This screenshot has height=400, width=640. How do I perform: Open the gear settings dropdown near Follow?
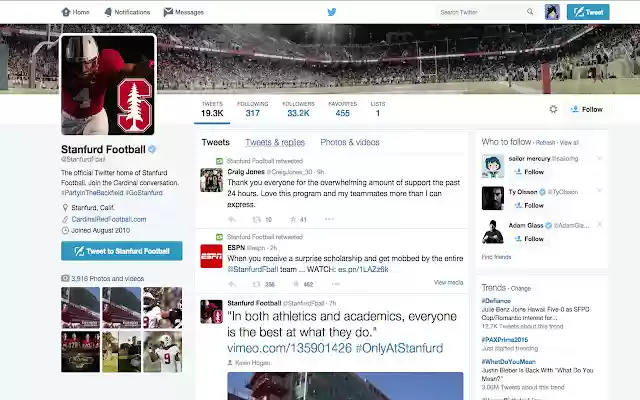pos(553,109)
